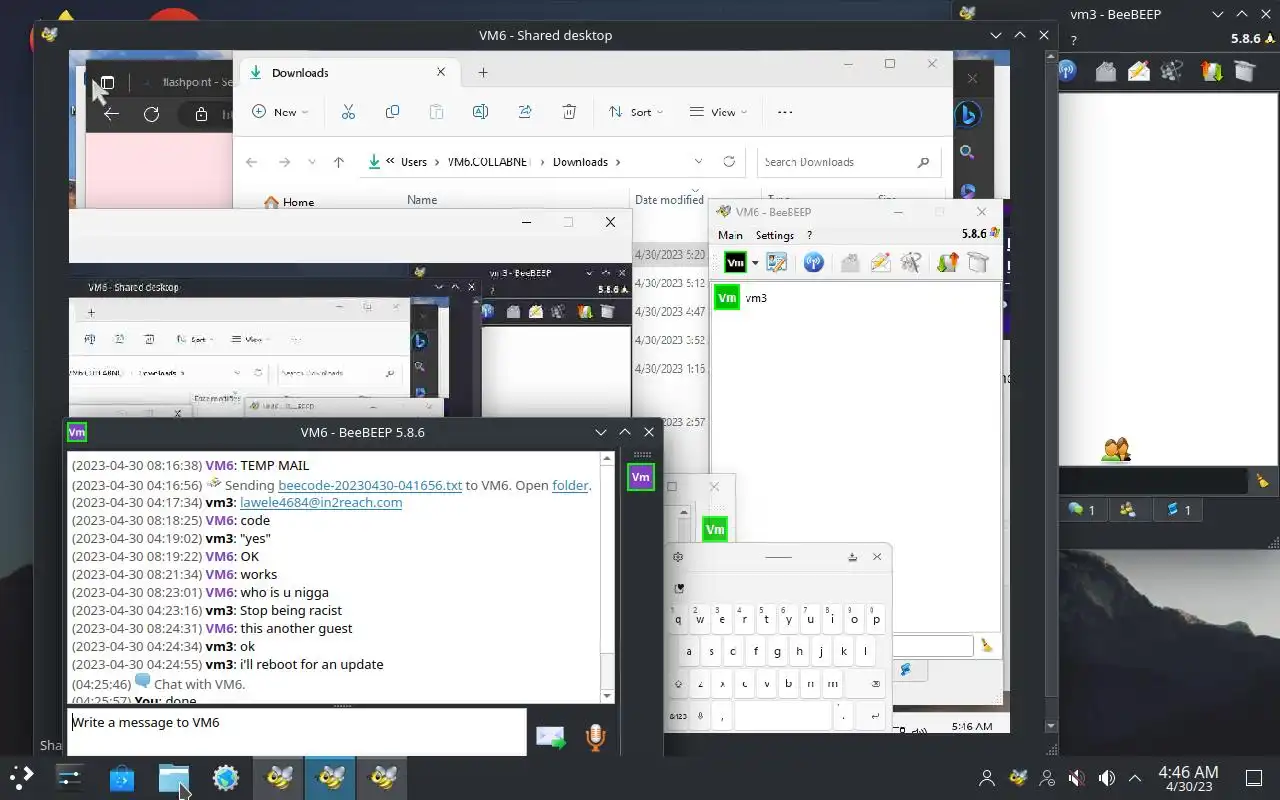1280x800 pixels.
Task: Click the lawele4684@in2reach.com email link
Action: pyautogui.click(x=321, y=503)
